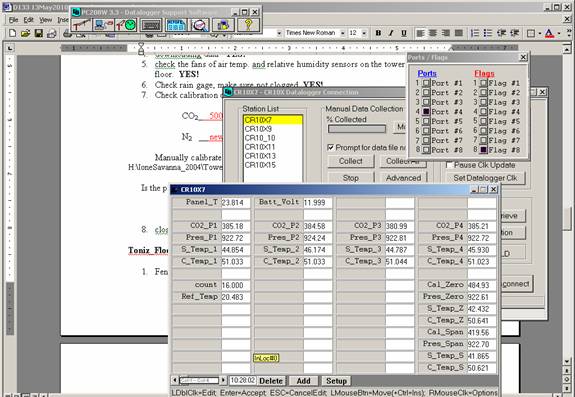This screenshot has width=575, height=397.
Task: Click Set Datalogger Clk button
Action: pos(485,178)
